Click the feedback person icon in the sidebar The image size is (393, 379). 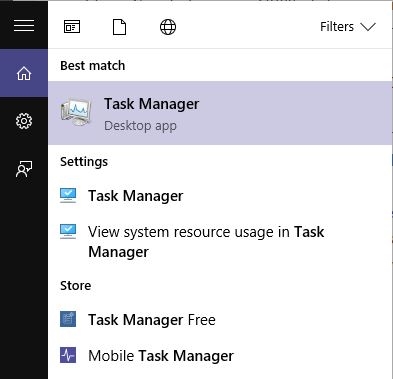click(24, 169)
